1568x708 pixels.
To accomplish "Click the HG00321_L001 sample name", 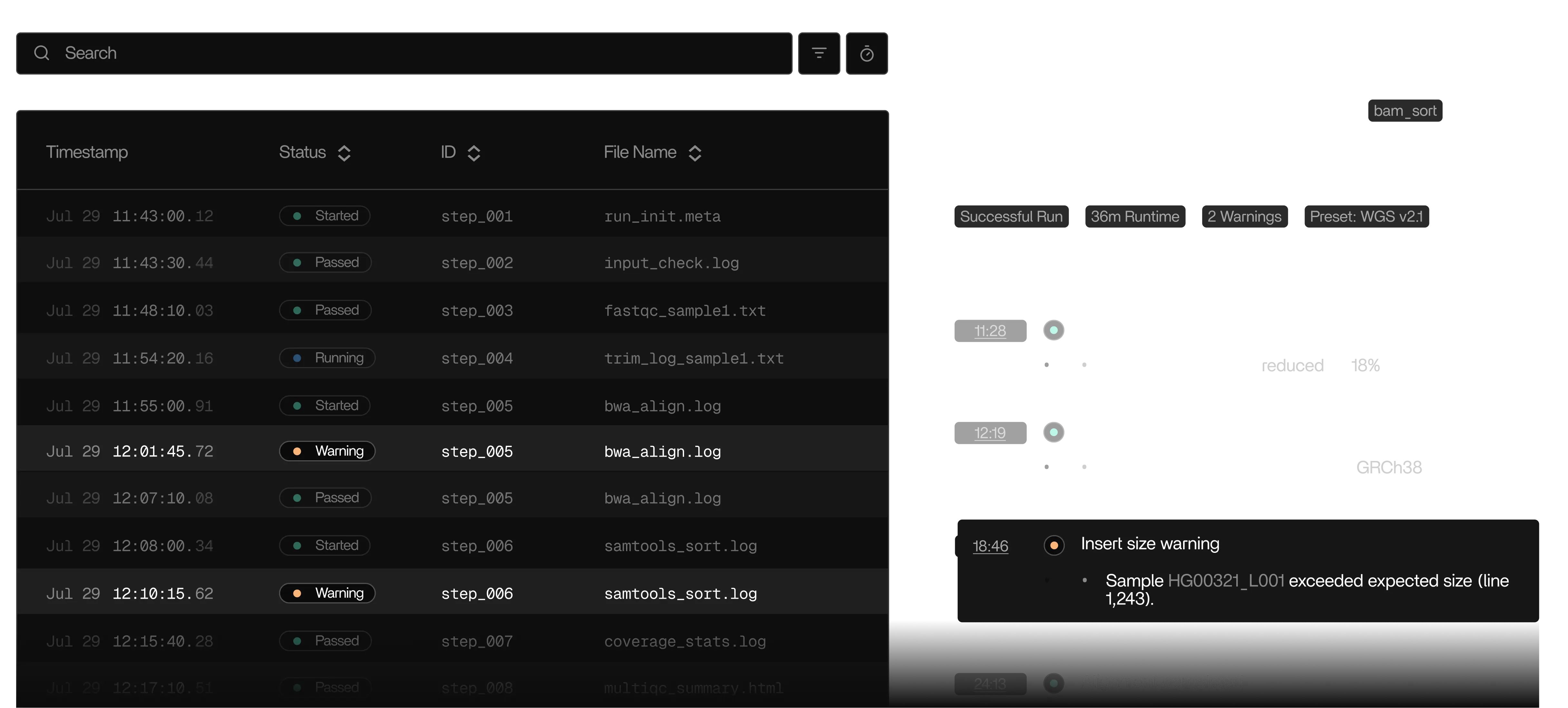I will [x=1225, y=581].
